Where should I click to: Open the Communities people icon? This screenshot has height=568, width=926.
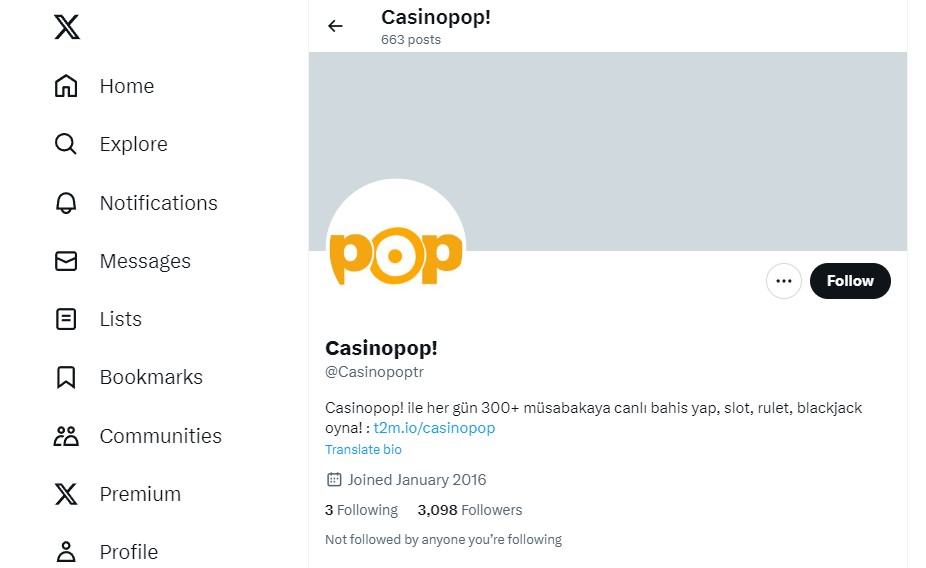click(x=66, y=436)
